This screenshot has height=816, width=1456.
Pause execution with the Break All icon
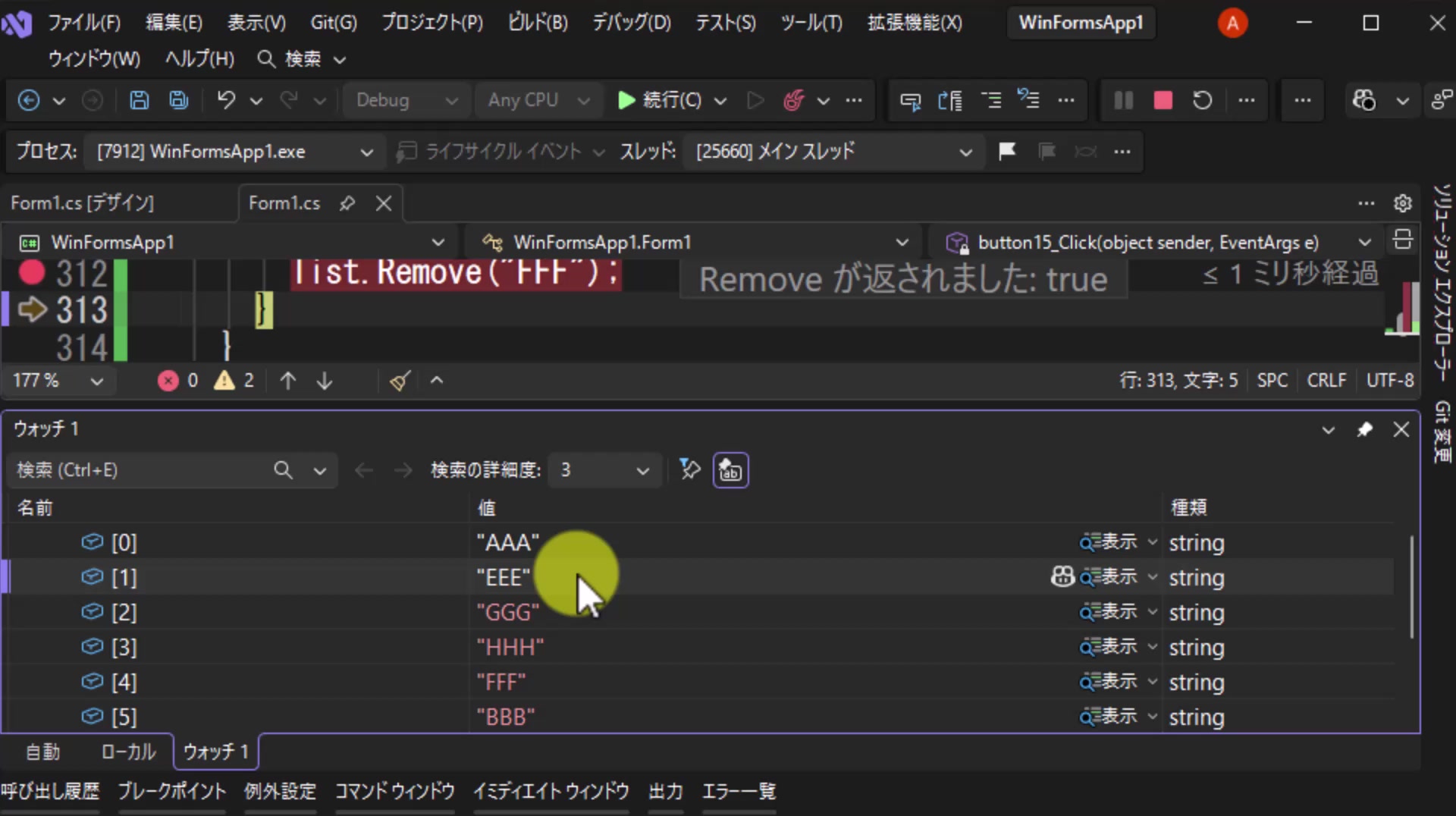[x=1123, y=100]
